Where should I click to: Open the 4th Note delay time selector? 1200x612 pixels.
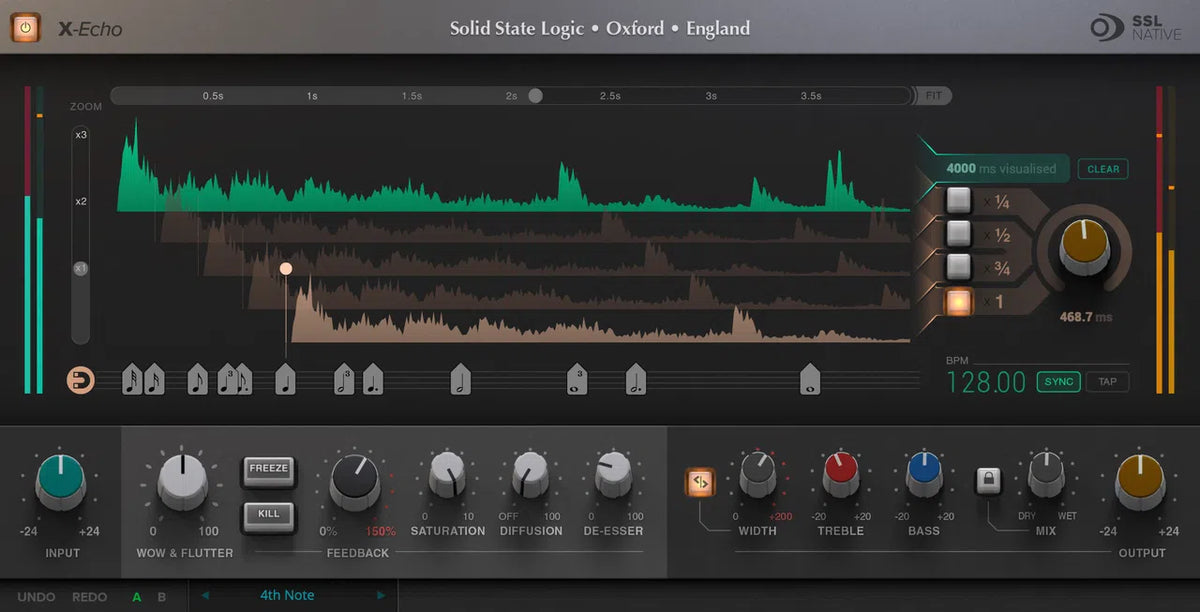[x=290, y=595]
